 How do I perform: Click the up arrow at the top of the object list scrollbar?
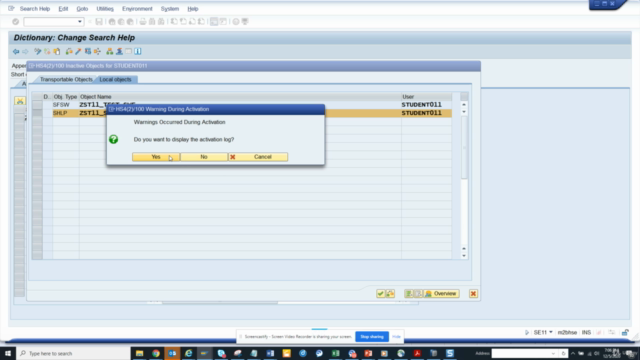coord(464,104)
